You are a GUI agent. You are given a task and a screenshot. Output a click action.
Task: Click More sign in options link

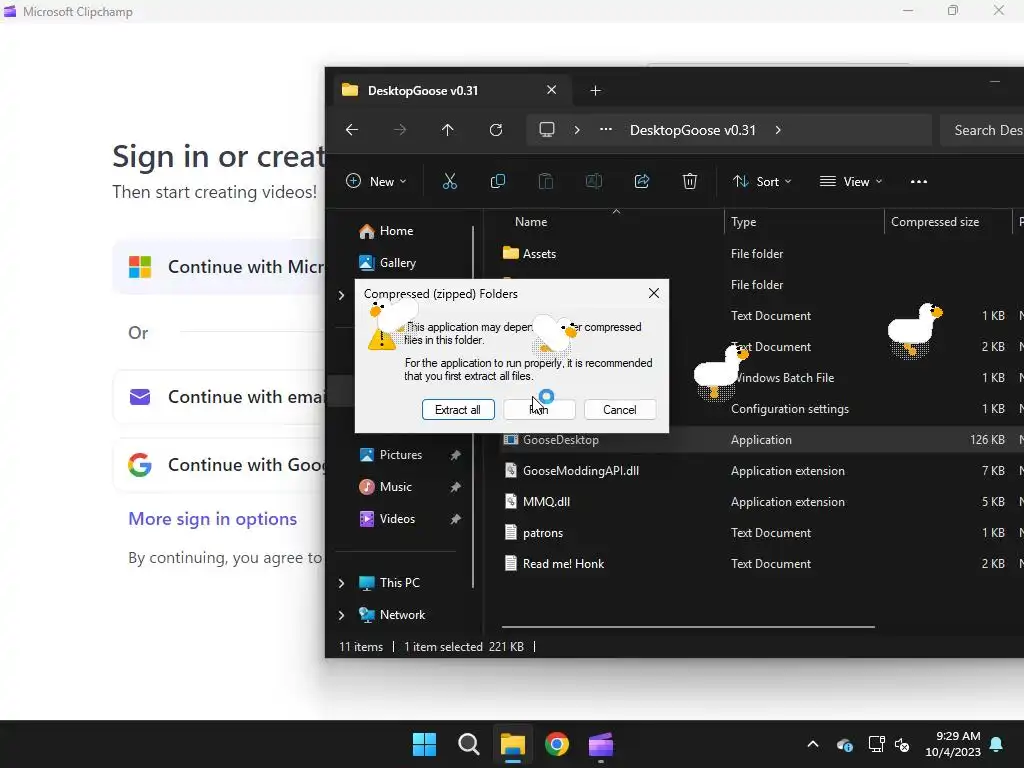tap(212, 519)
